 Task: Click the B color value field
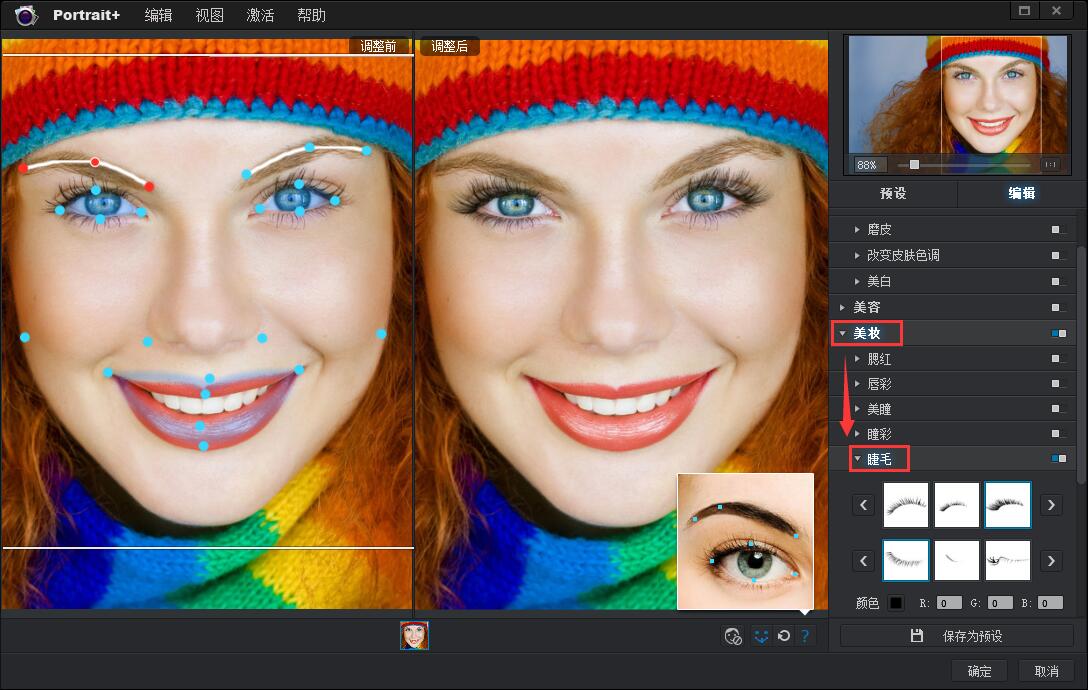click(1050, 603)
